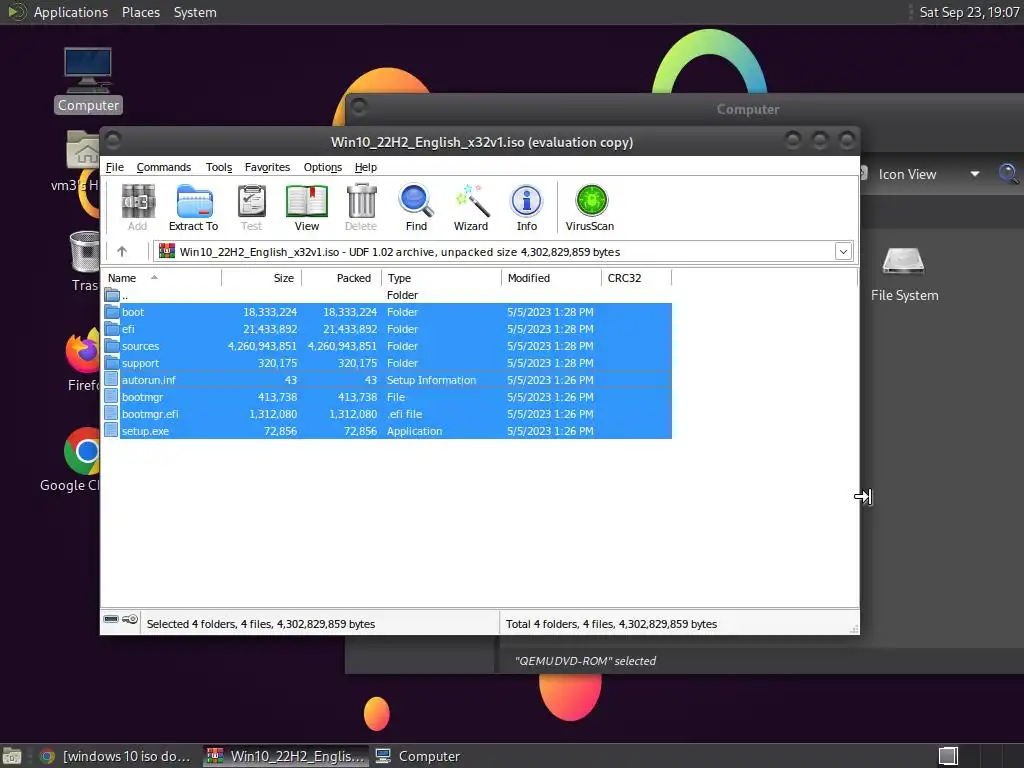
Task: Open the Tools menu
Action: click(x=219, y=167)
